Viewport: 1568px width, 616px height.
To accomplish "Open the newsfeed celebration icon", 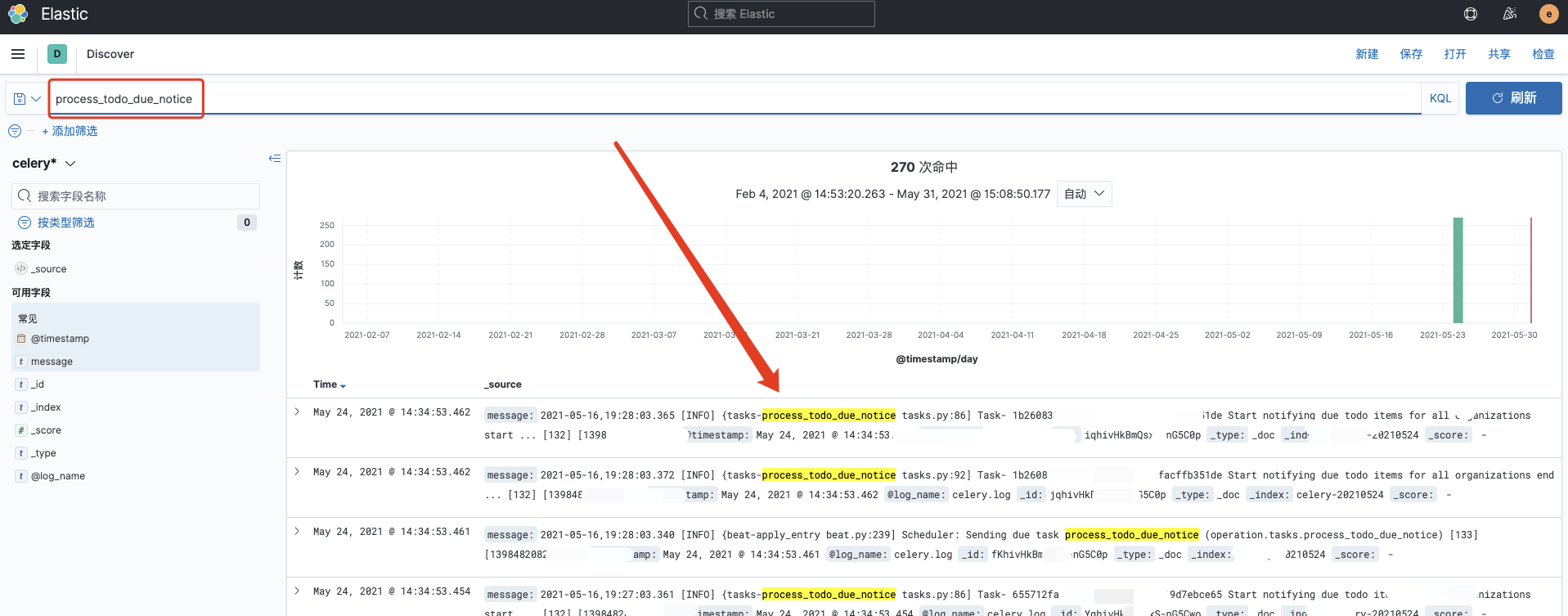I will pyautogui.click(x=1510, y=14).
